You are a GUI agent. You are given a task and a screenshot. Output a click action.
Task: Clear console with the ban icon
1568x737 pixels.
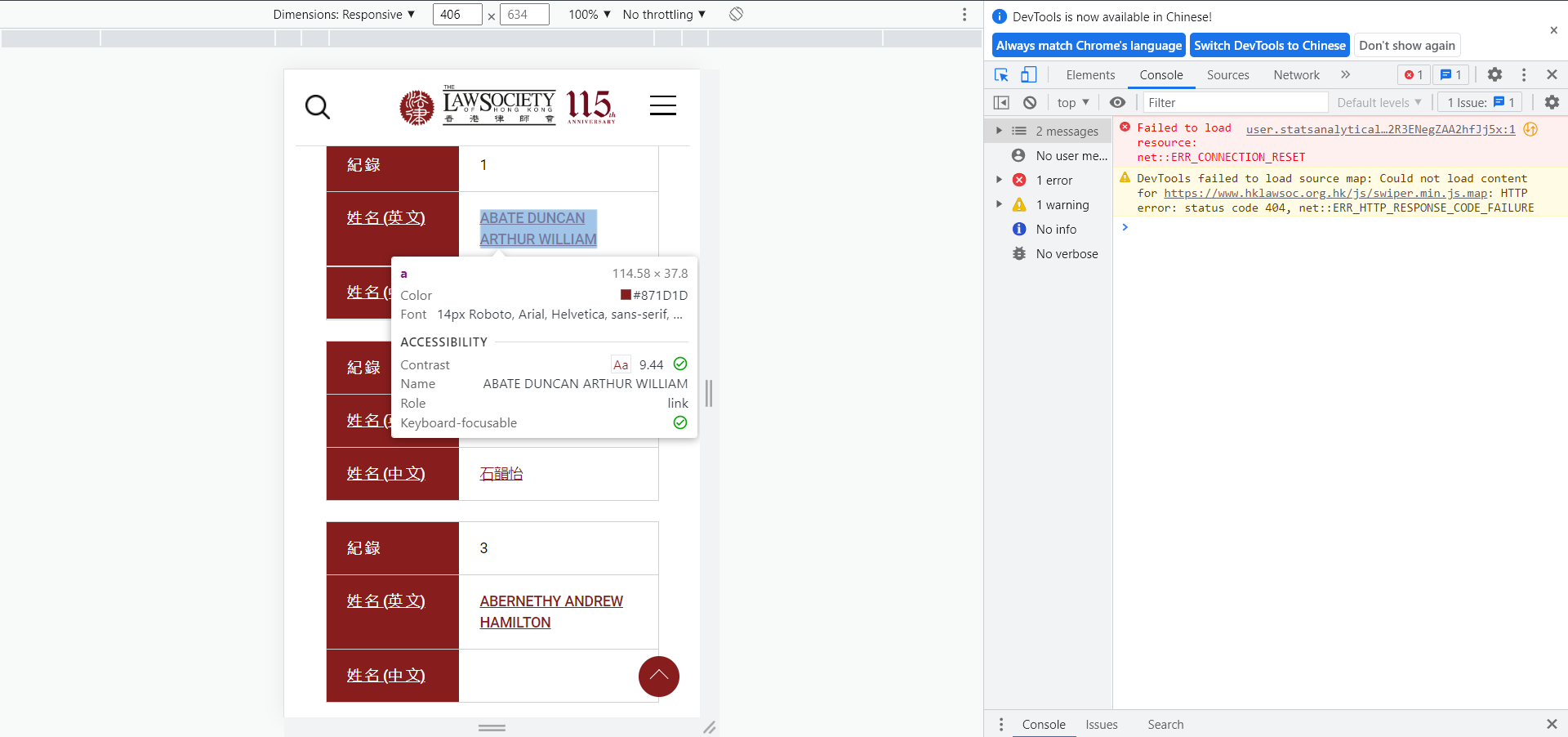(x=1030, y=102)
